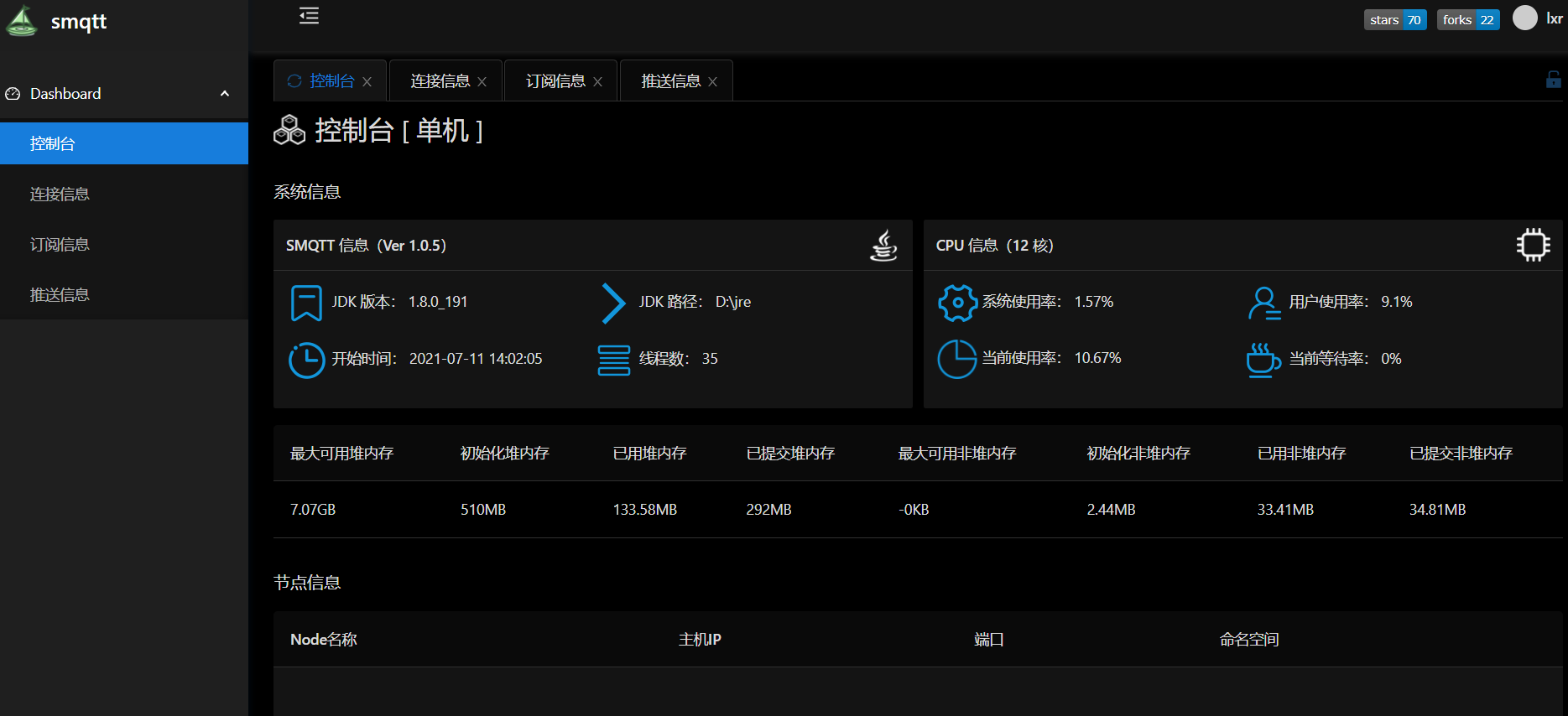Open 推送信息 in the sidebar
This screenshot has width=1568, height=716.
[60, 295]
